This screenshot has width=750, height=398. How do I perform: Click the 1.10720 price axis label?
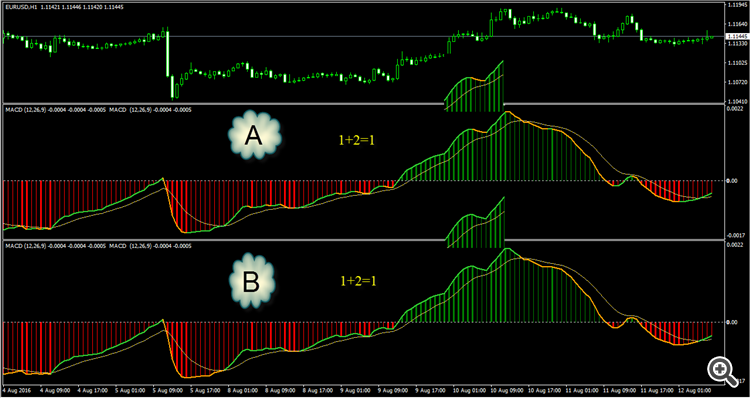(x=738, y=83)
